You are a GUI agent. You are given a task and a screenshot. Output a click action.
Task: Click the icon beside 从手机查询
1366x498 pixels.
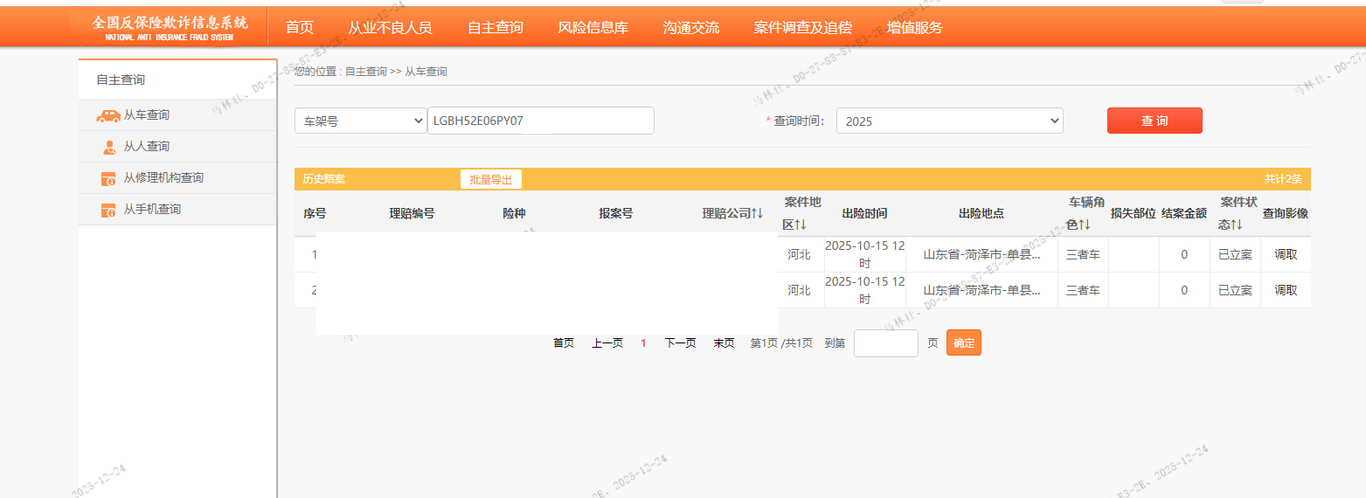[108, 210]
